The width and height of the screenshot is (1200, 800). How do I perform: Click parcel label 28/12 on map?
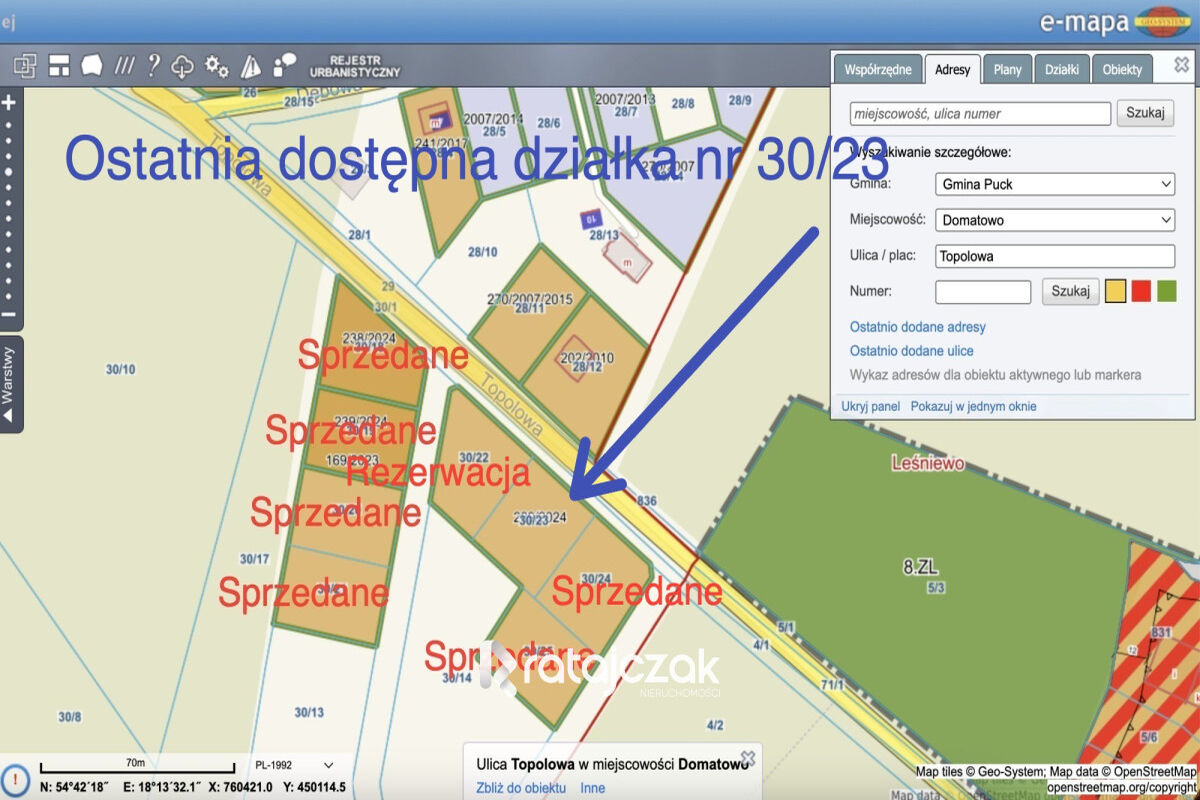587,368
